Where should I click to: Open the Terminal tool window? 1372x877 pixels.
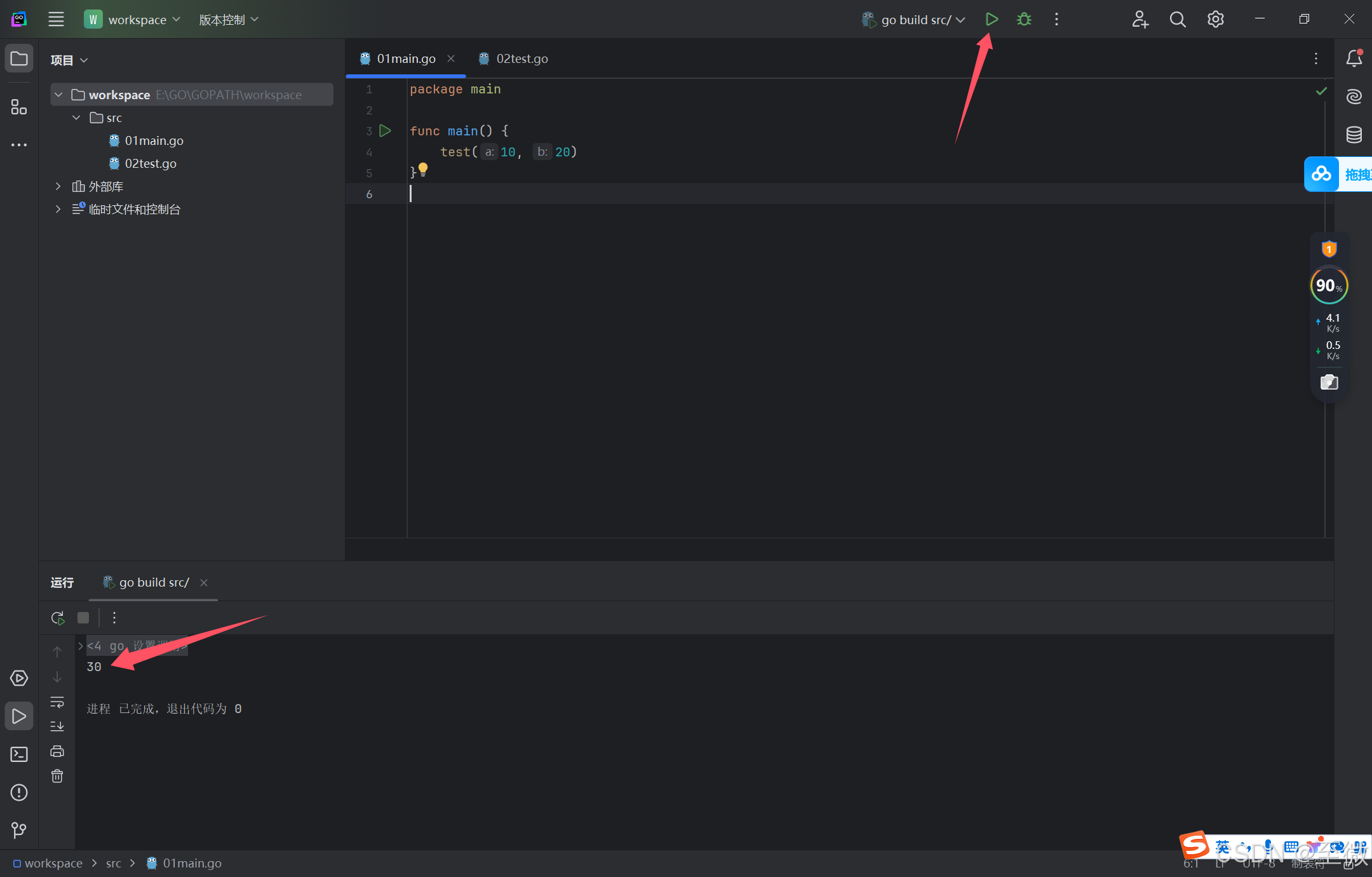[x=19, y=754]
